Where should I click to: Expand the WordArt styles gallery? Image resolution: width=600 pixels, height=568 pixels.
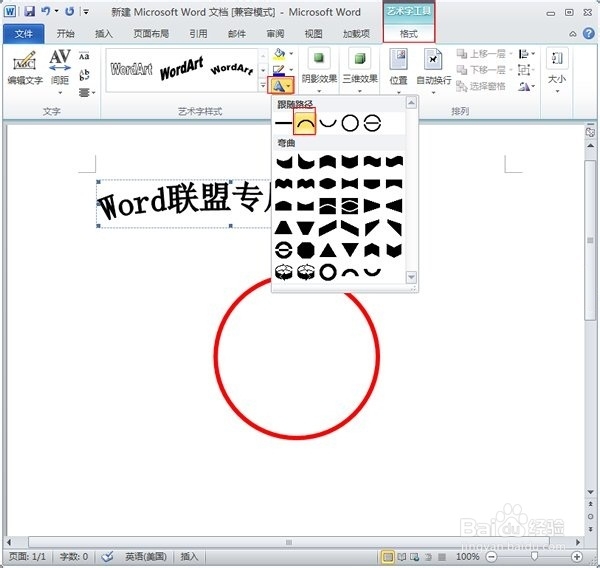point(263,85)
